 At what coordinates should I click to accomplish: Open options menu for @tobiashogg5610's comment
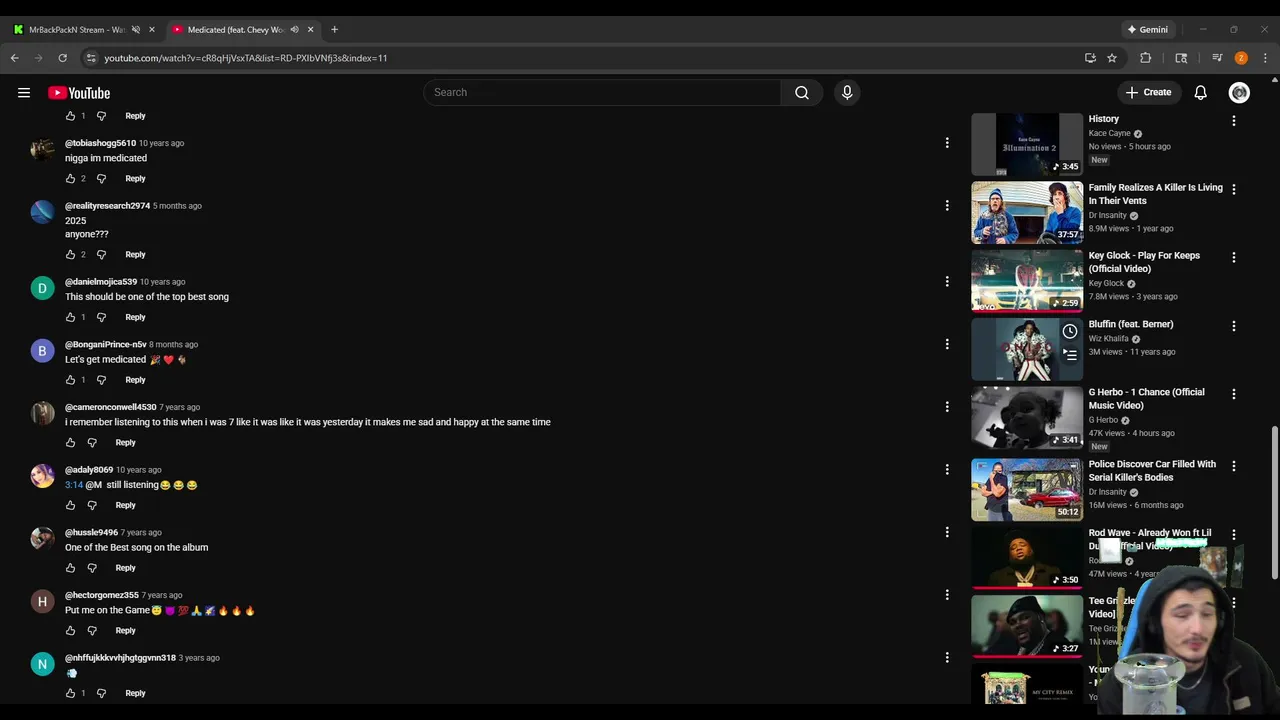tap(947, 143)
